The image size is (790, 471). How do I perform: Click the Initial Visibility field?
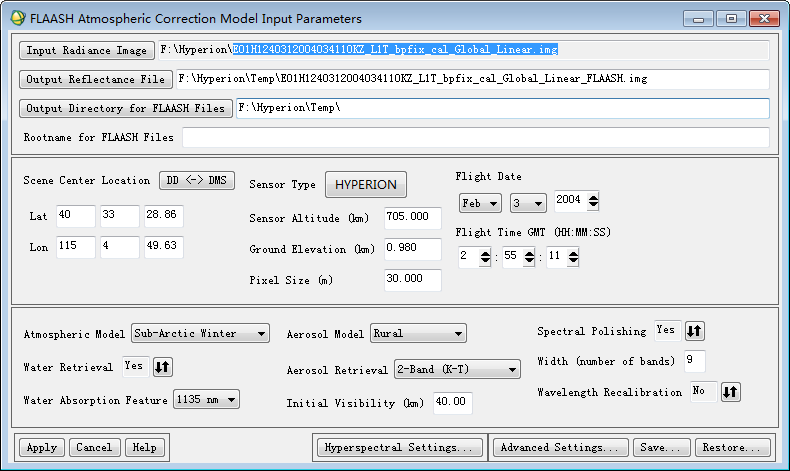[x=452, y=402]
